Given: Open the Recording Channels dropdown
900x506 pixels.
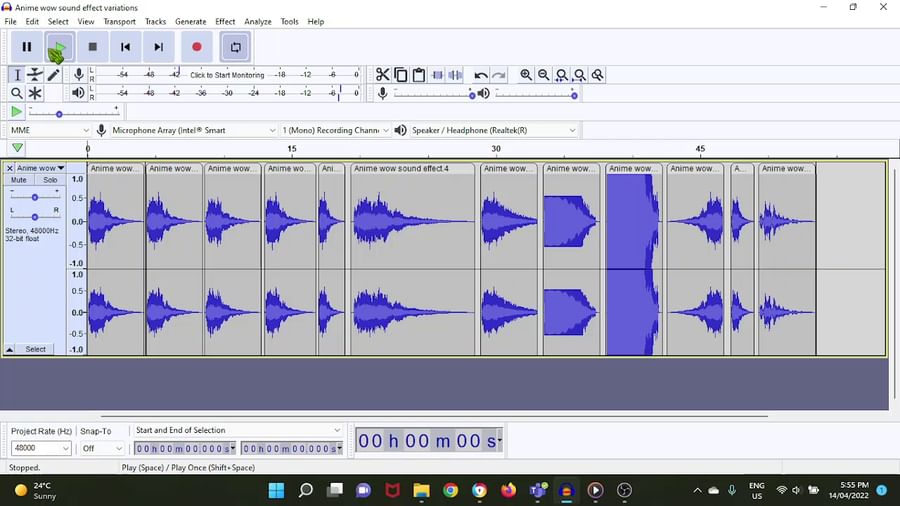Looking at the screenshot, I should [x=335, y=130].
